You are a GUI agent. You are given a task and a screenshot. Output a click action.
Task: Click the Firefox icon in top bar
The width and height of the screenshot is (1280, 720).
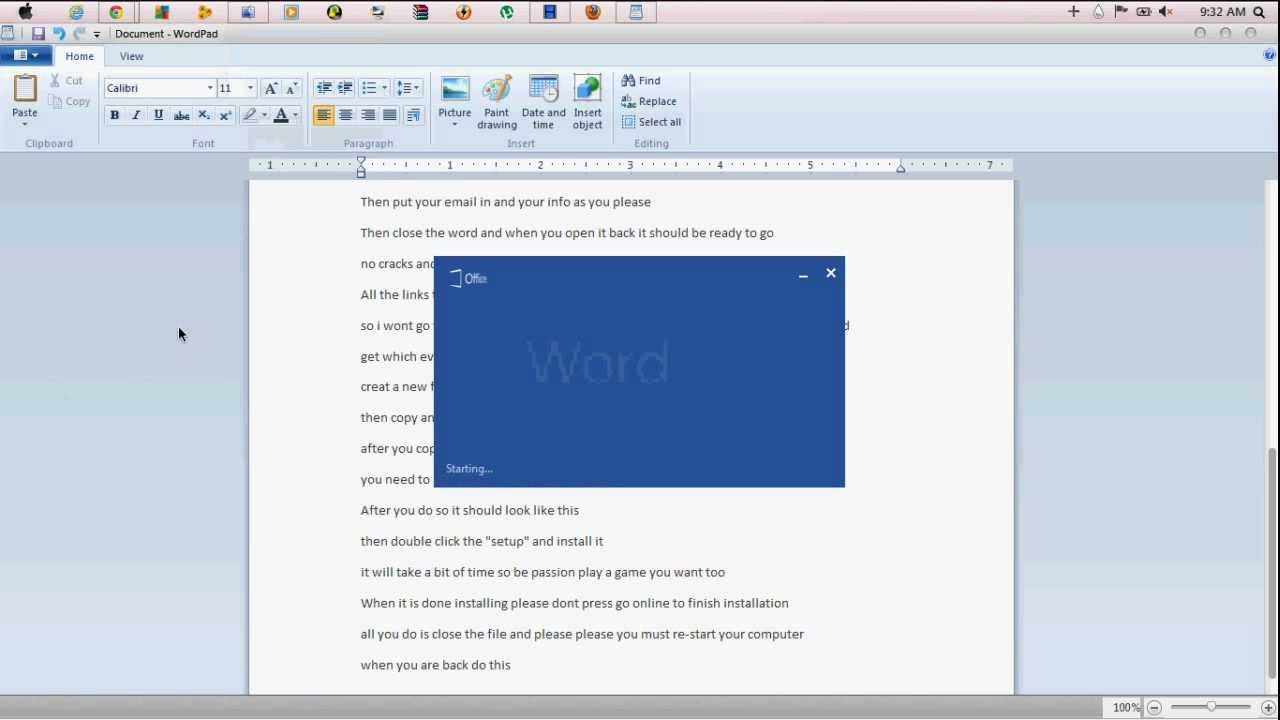click(x=593, y=12)
